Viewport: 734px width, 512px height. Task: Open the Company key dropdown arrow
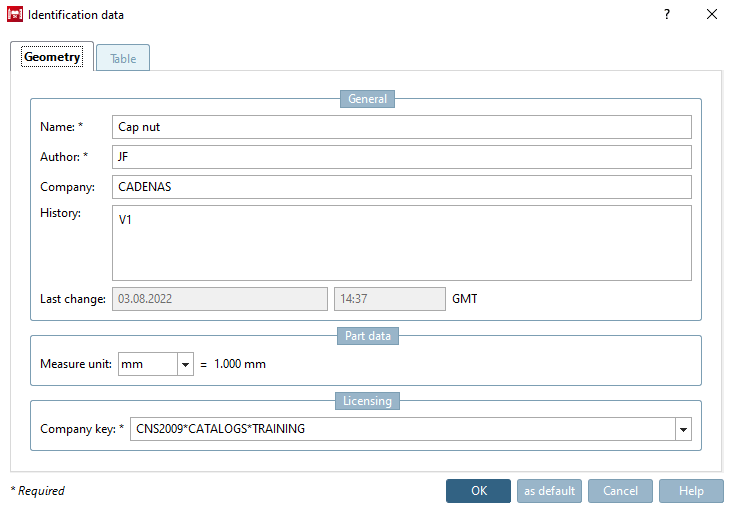pyautogui.click(x=683, y=430)
